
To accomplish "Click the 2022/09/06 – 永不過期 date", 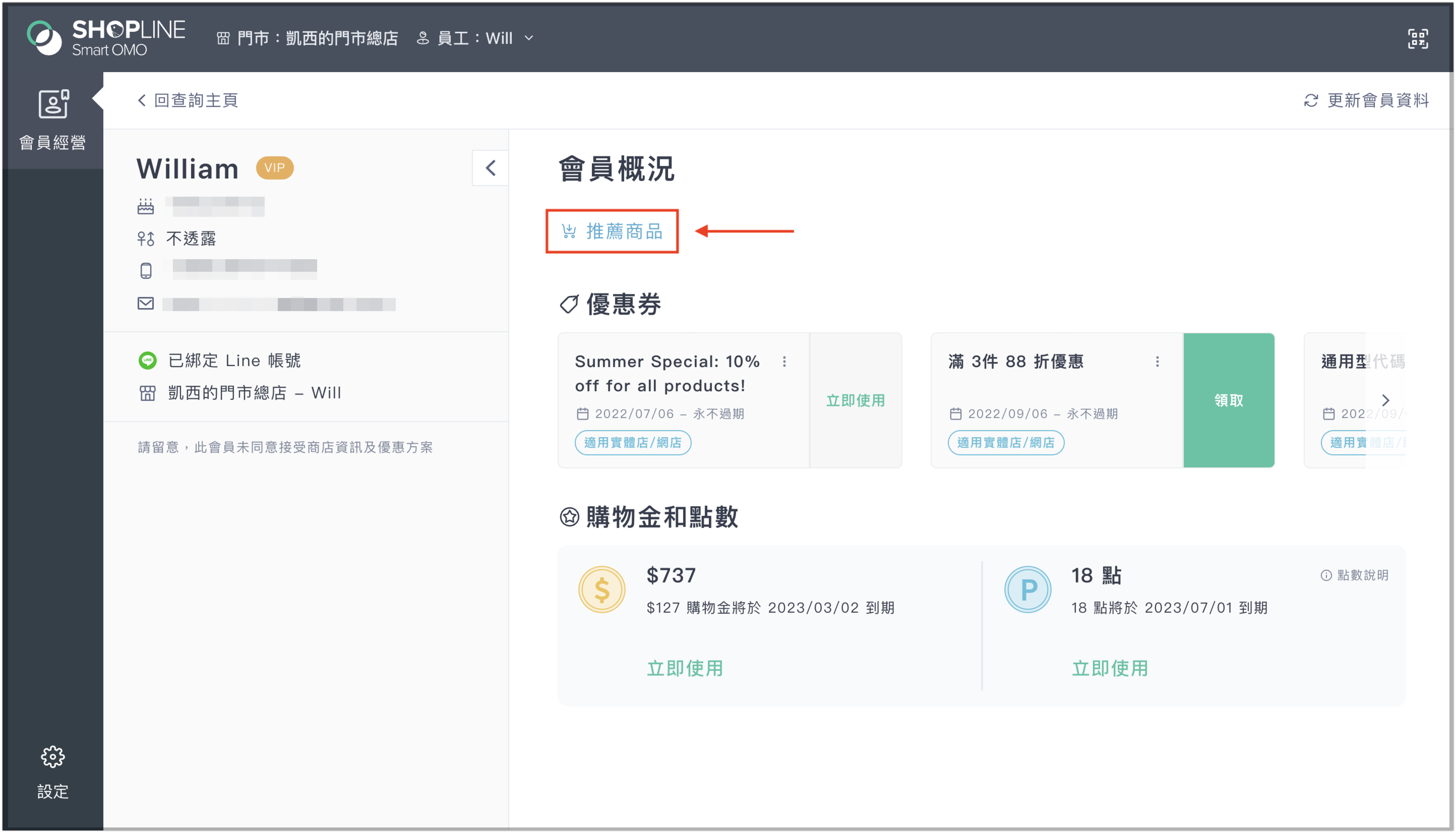I will (1043, 414).
